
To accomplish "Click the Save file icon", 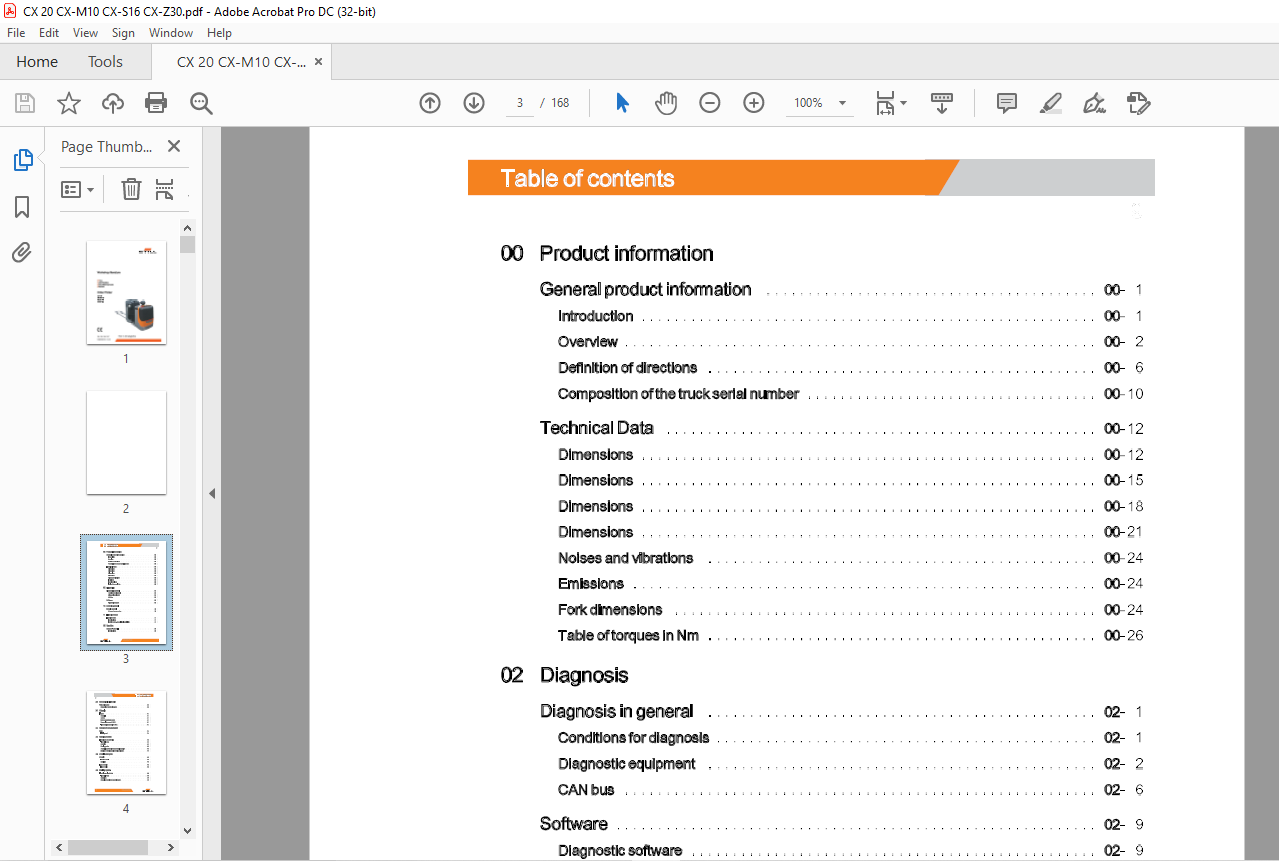I will (x=25, y=103).
